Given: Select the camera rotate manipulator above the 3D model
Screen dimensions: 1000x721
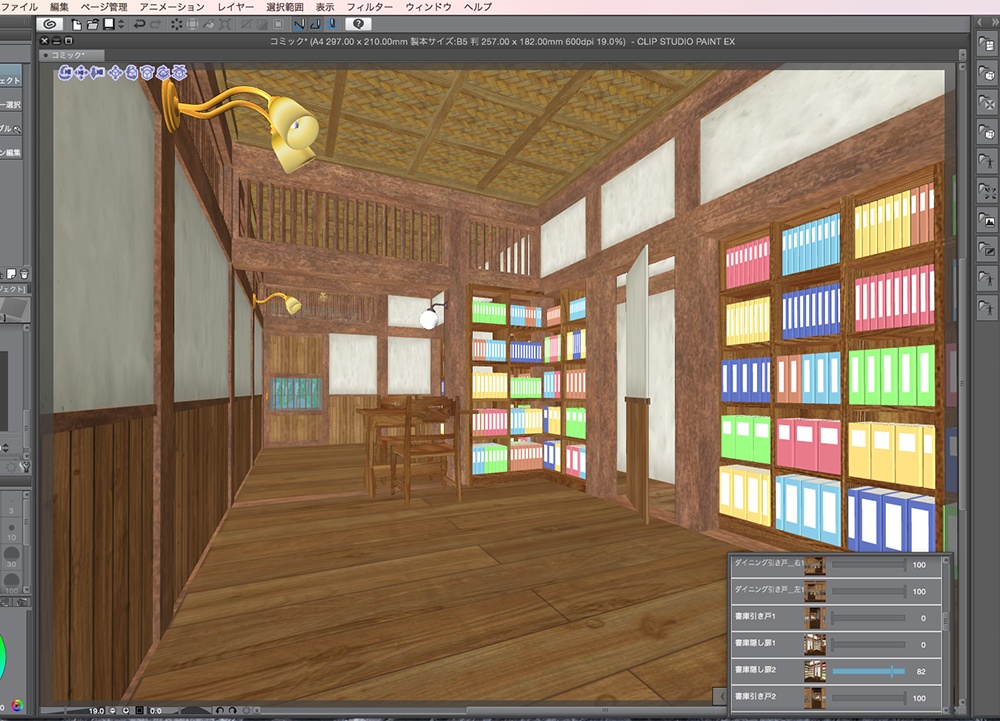Looking at the screenshot, I should tap(66, 73).
